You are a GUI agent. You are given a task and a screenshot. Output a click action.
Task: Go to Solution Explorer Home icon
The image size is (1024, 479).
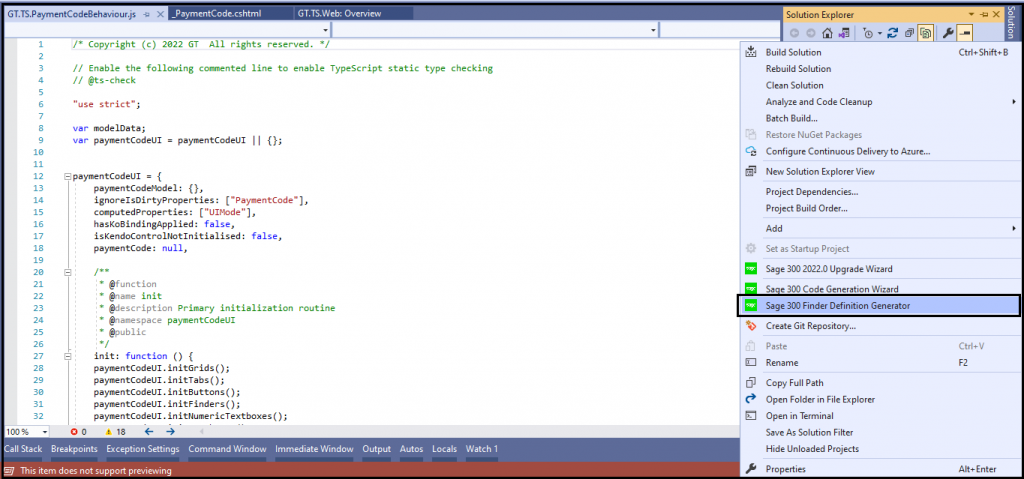point(827,33)
